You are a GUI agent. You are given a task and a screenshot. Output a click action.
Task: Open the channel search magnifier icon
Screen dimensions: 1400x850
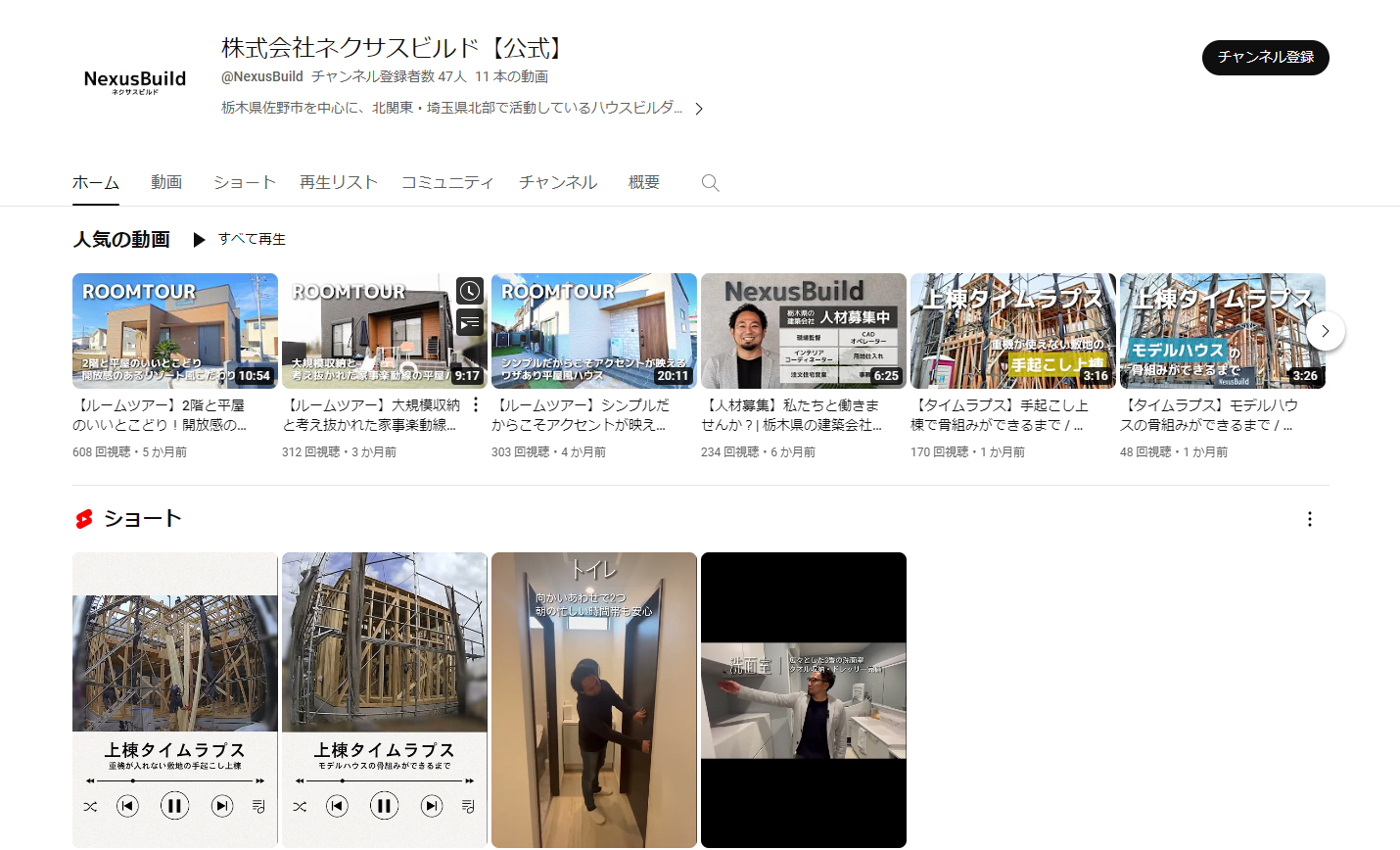click(x=711, y=183)
